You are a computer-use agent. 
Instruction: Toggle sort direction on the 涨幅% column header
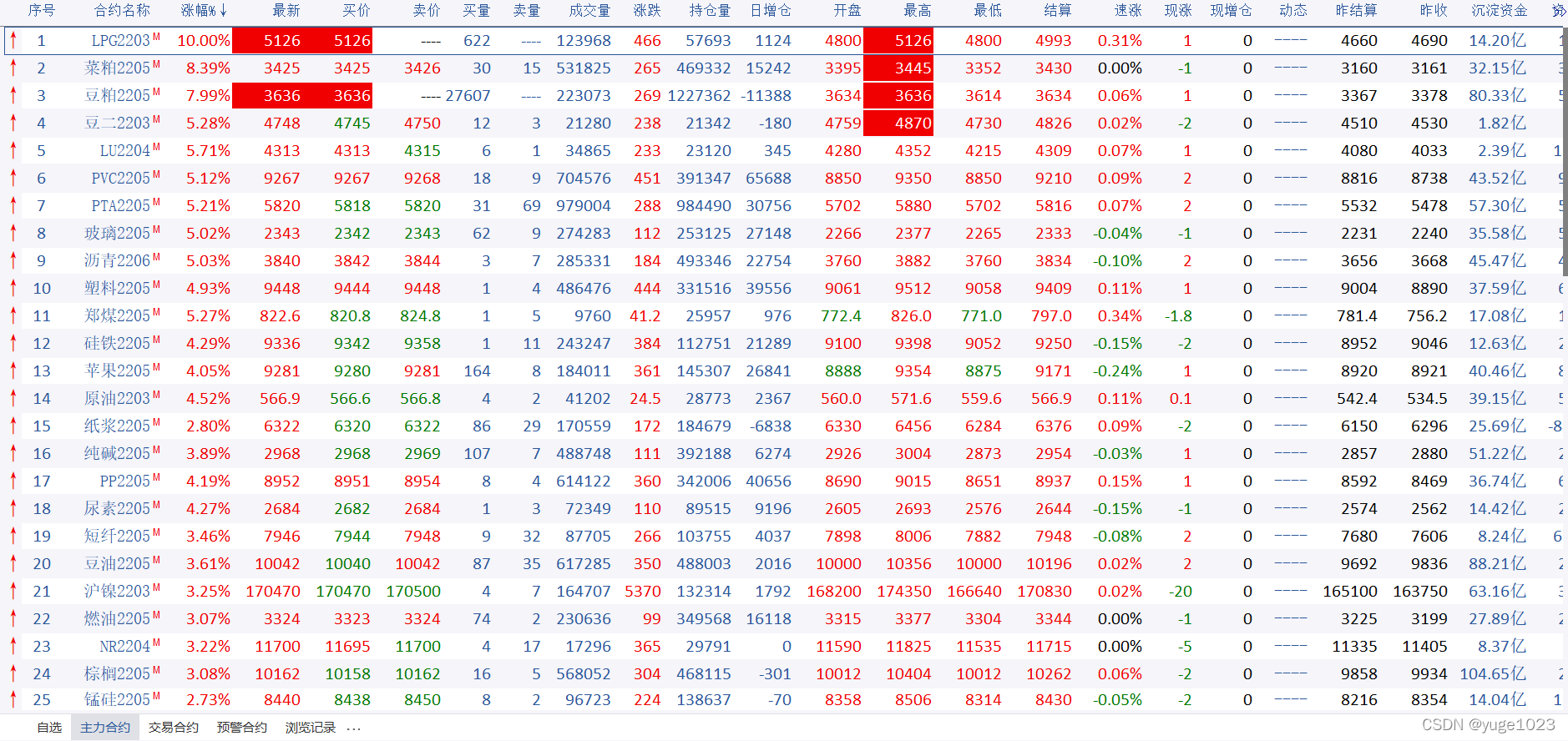click(204, 11)
